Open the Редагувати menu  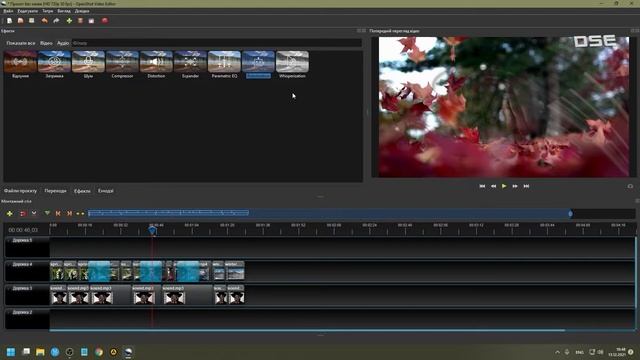click(x=28, y=11)
